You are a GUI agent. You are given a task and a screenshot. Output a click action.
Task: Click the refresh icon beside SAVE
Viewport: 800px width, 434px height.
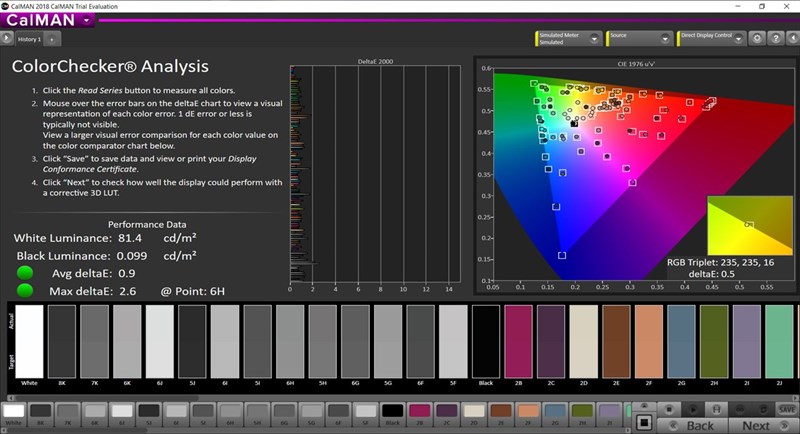coord(764,409)
